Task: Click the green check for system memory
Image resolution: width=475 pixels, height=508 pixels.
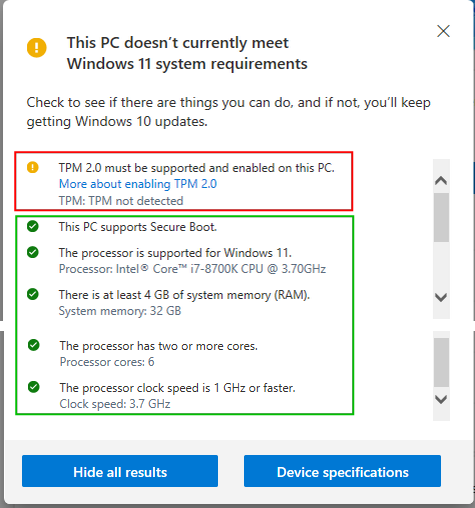Action: 33,294
